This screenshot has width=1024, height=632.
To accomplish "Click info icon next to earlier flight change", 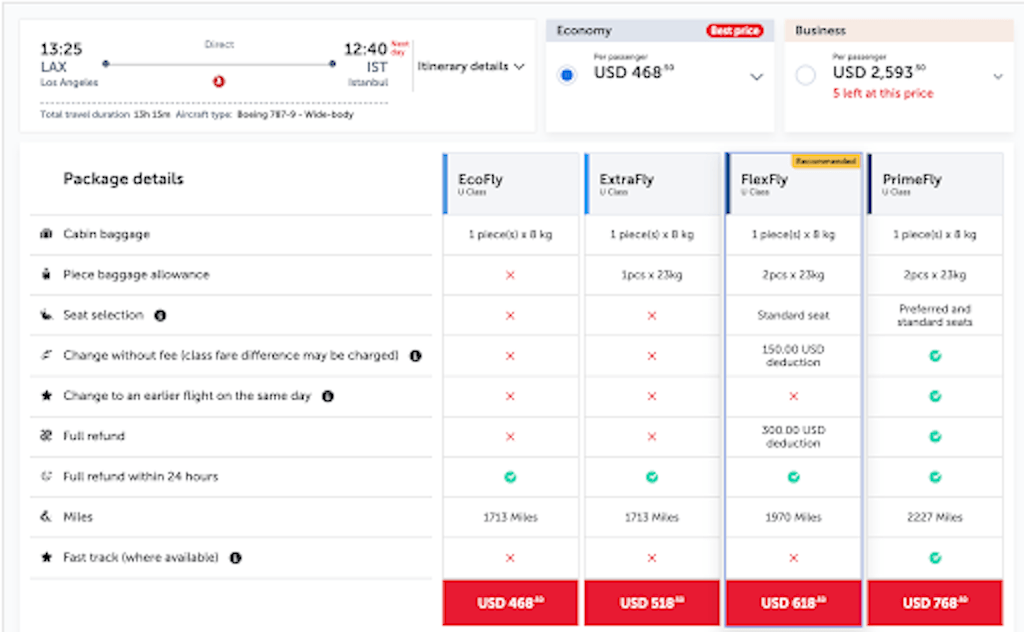I will click(327, 396).
